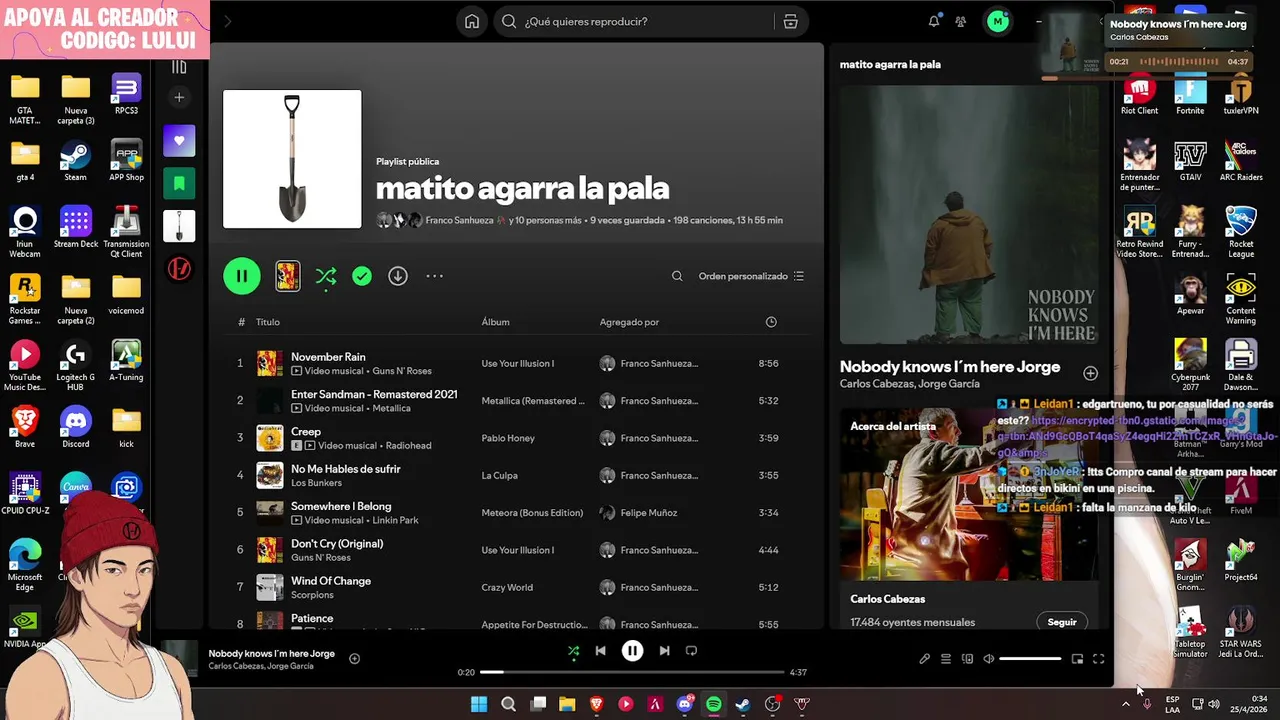Open the Carlos Cabezas, Jorge García artist link in Now Playing
This screenshot has width=1280, height=720.
pyautogui.click(x=910, y=384)
